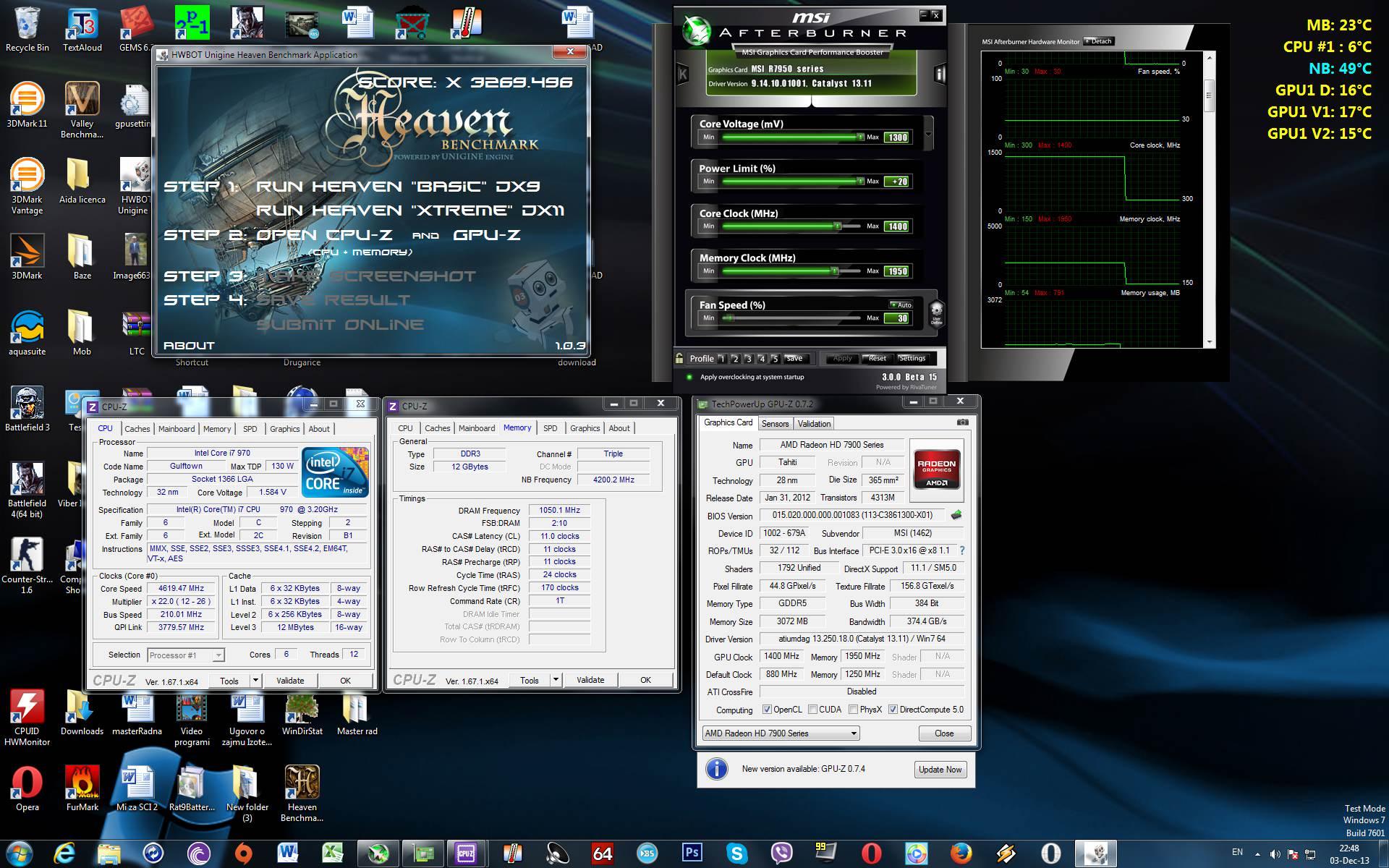Toggle the PhysX checkbox in GPU-Z
Screen dimensions: 1389x868
pyautogui.click(x=853, y=710)
